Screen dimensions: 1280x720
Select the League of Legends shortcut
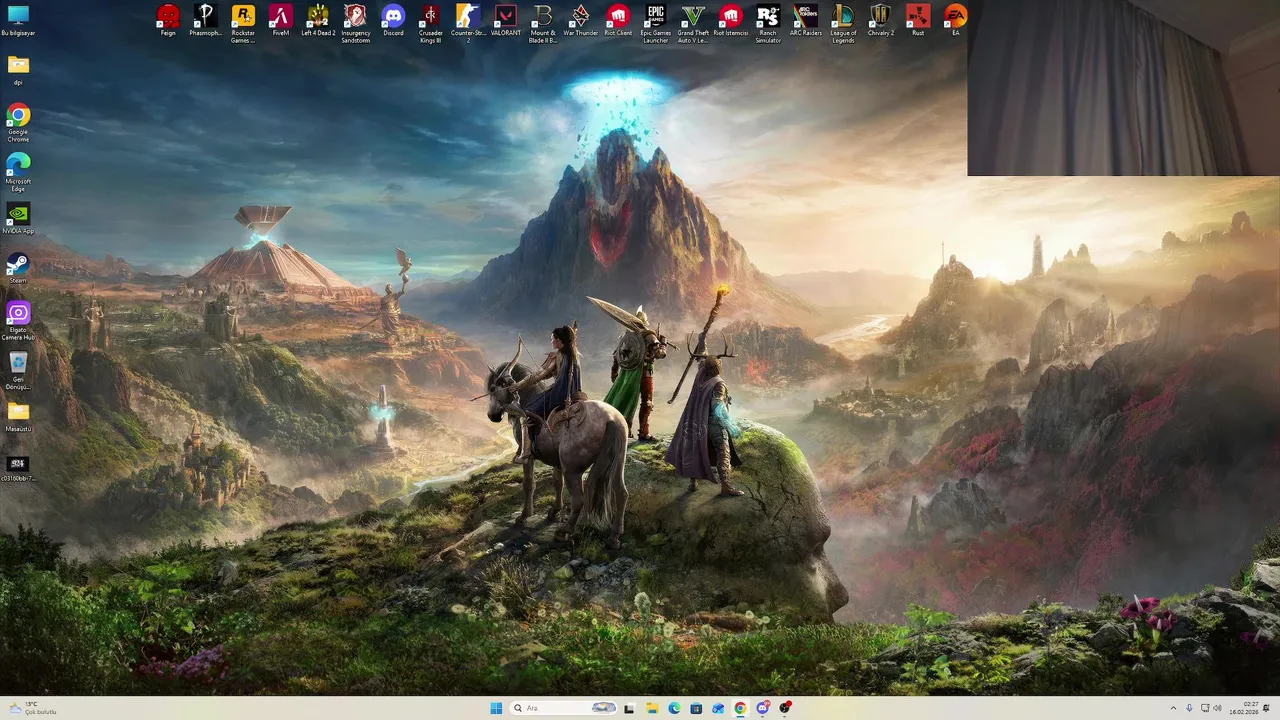point(843,23)
